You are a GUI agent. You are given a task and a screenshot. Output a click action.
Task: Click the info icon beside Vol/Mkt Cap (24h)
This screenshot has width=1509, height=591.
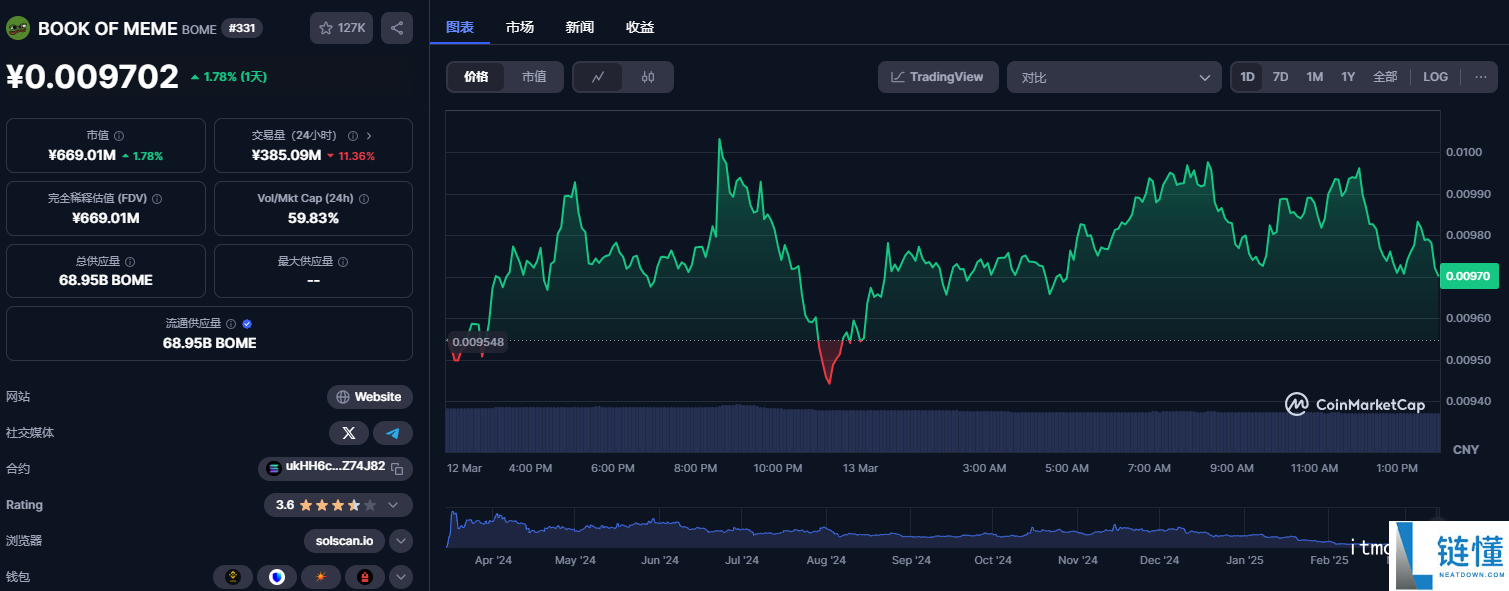tap(363, 199)
